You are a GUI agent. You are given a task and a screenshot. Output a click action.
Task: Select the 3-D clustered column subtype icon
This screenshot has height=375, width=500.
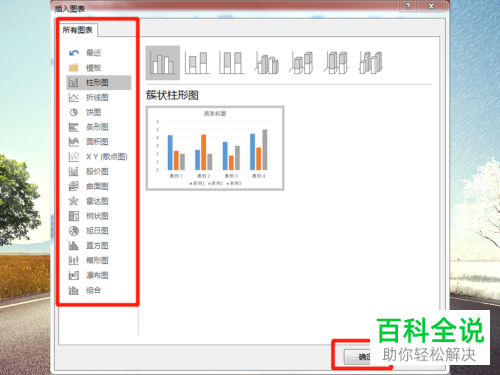pos(267,63)
